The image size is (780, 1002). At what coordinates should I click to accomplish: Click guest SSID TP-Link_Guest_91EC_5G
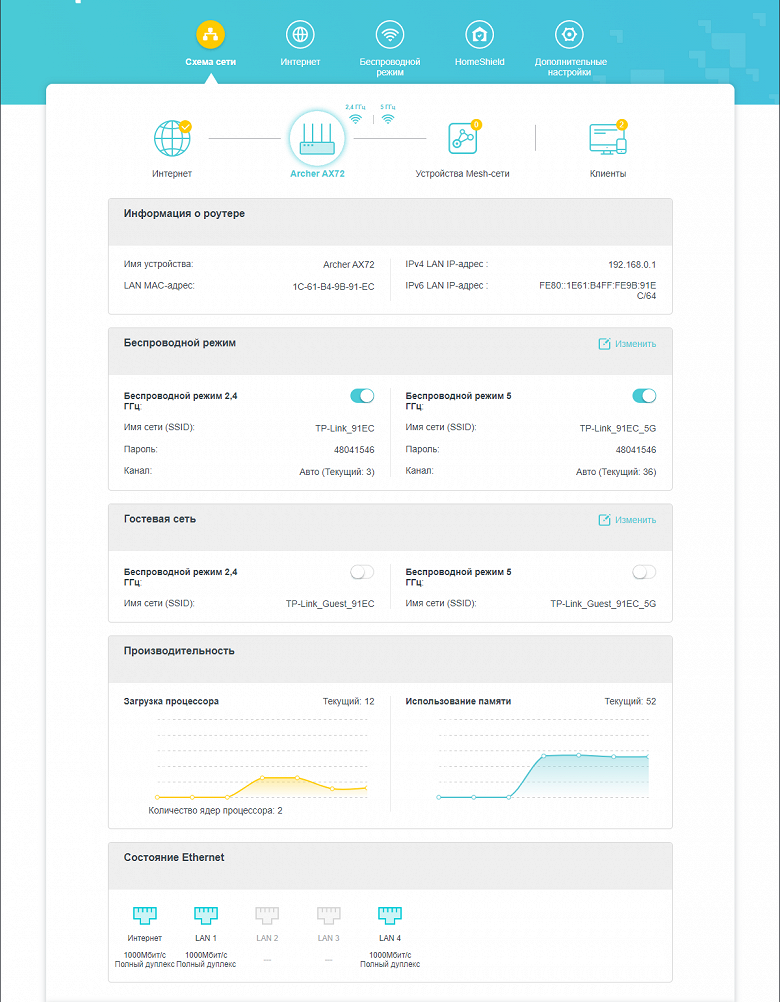(603, 604)
